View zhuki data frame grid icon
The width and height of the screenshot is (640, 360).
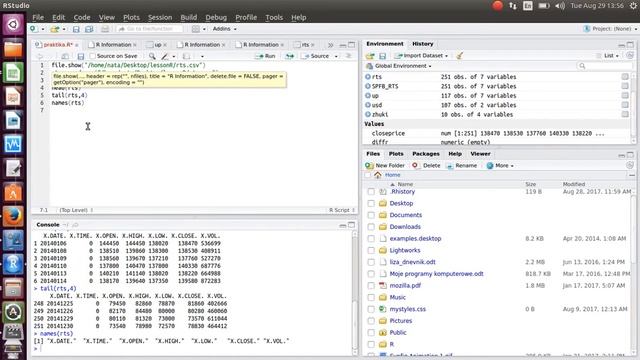[x=625, y=114]
